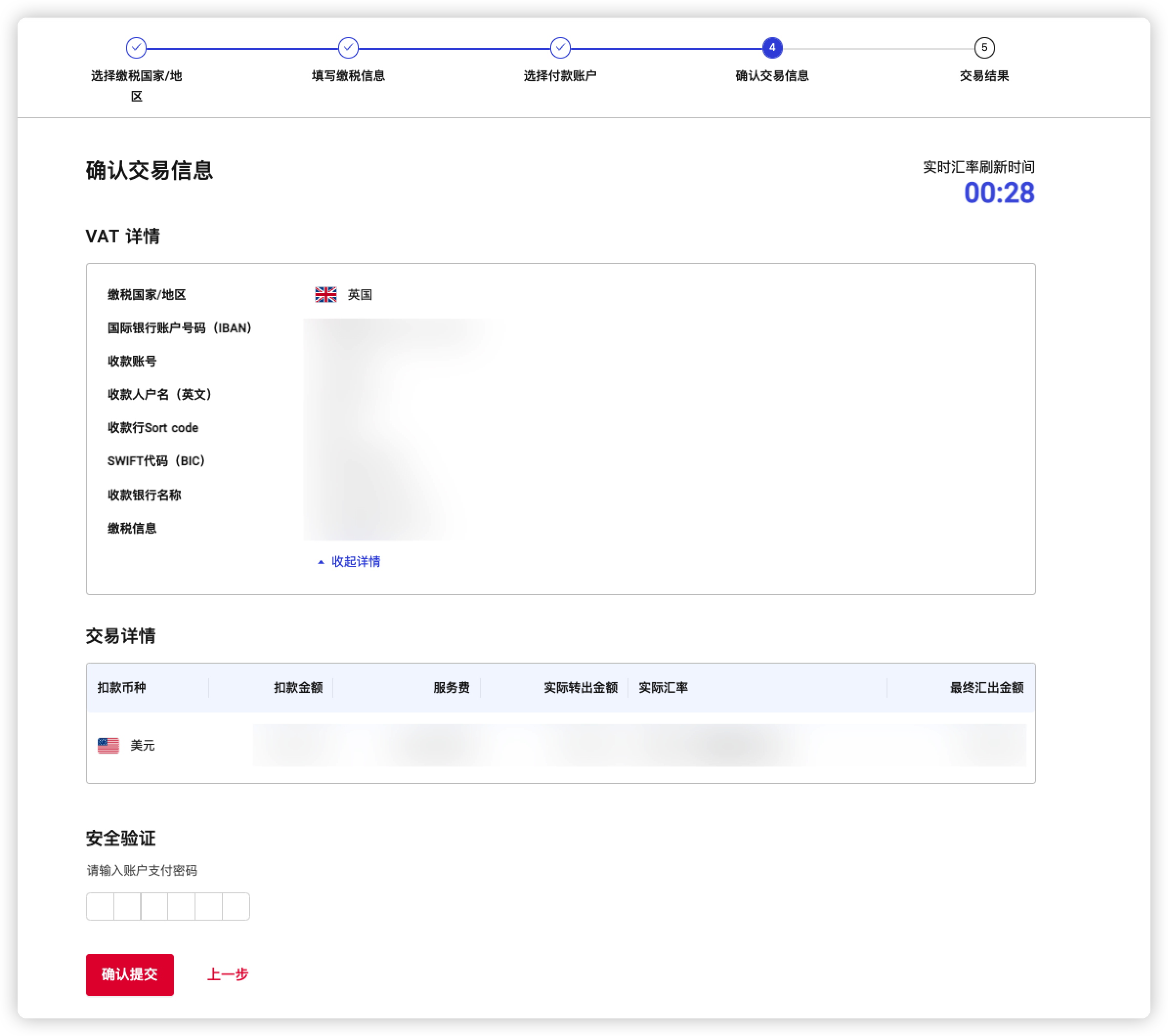Click the step 5 circle indicator
This screenshot has height=1036, width=1168.
pyautogui.click(x=984, y=48)
